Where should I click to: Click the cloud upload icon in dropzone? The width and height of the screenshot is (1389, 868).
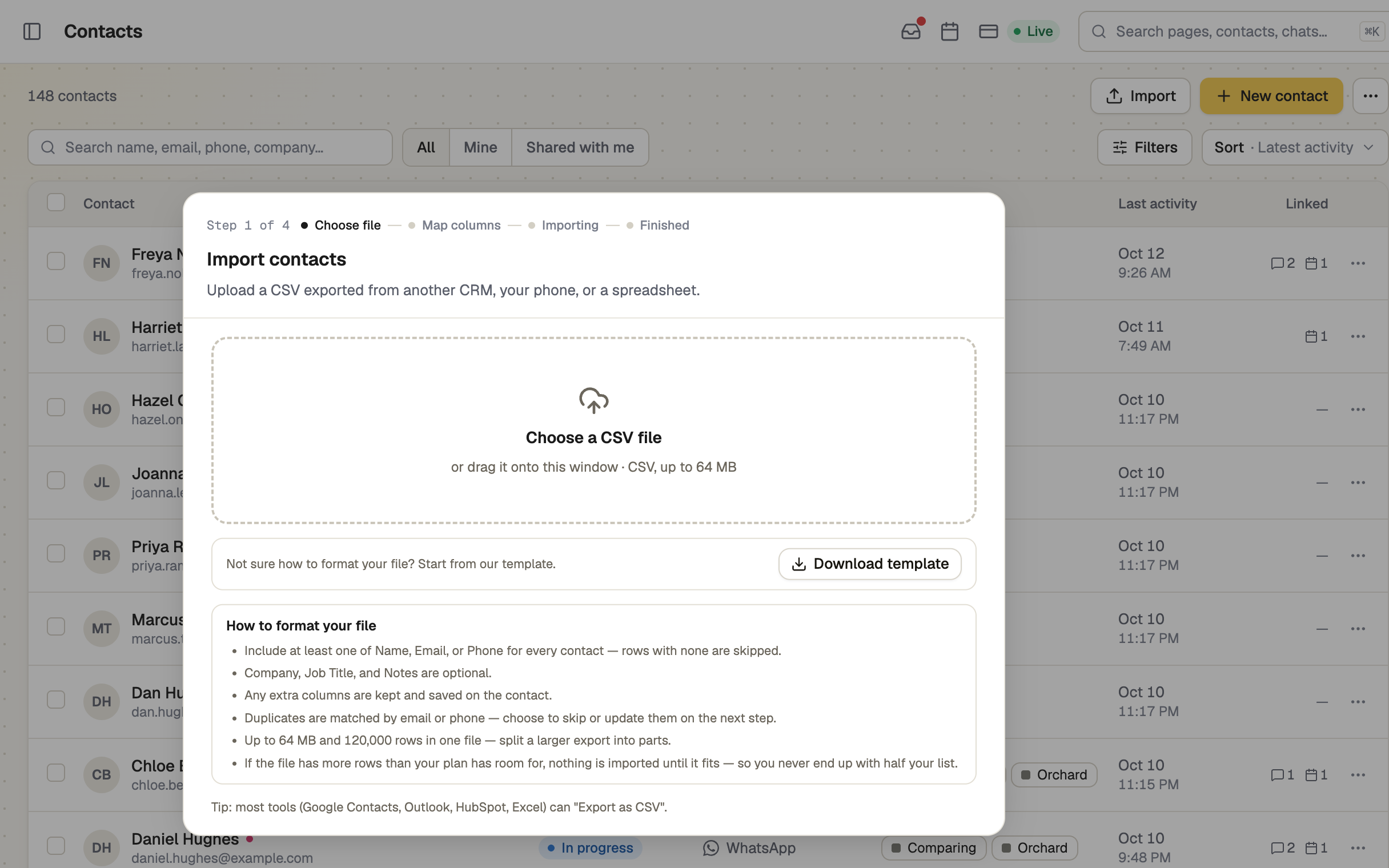593,401
